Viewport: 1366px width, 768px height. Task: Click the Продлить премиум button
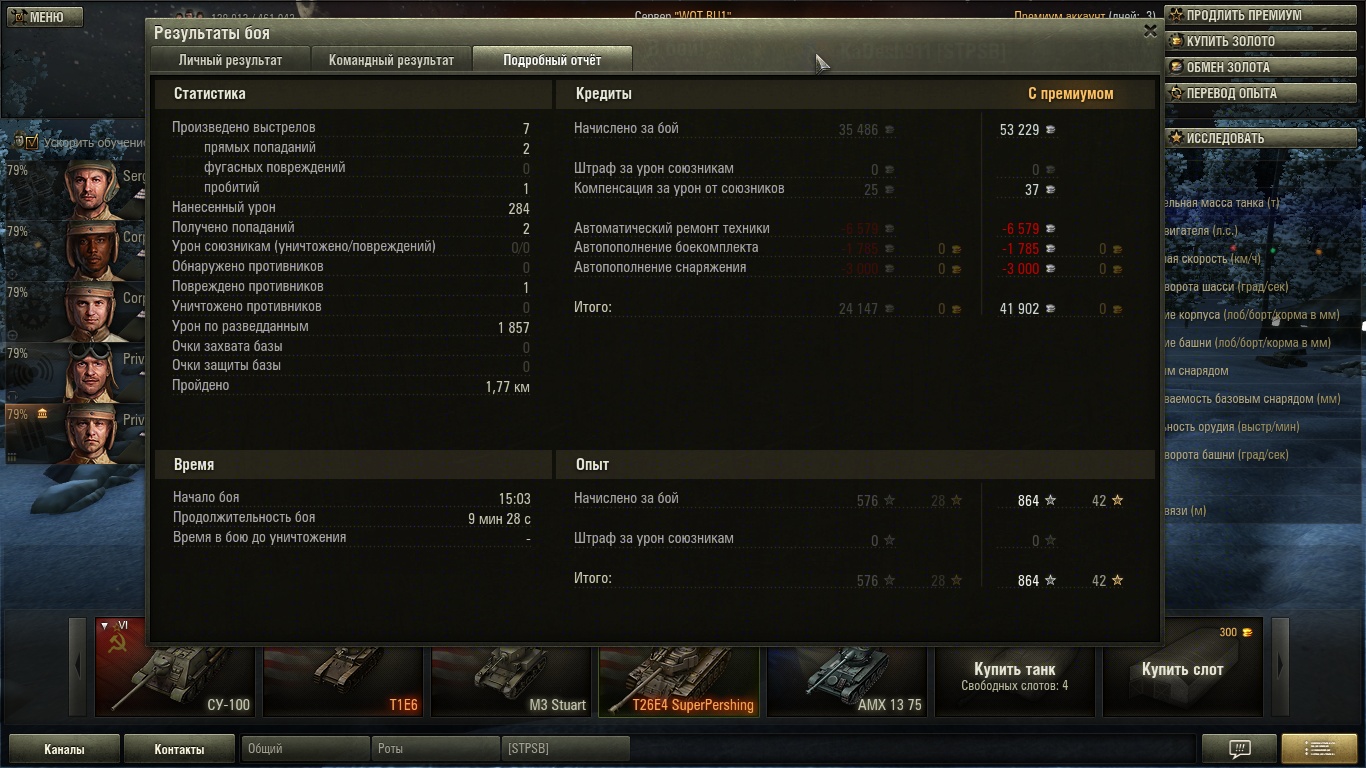coord(1264,15)
